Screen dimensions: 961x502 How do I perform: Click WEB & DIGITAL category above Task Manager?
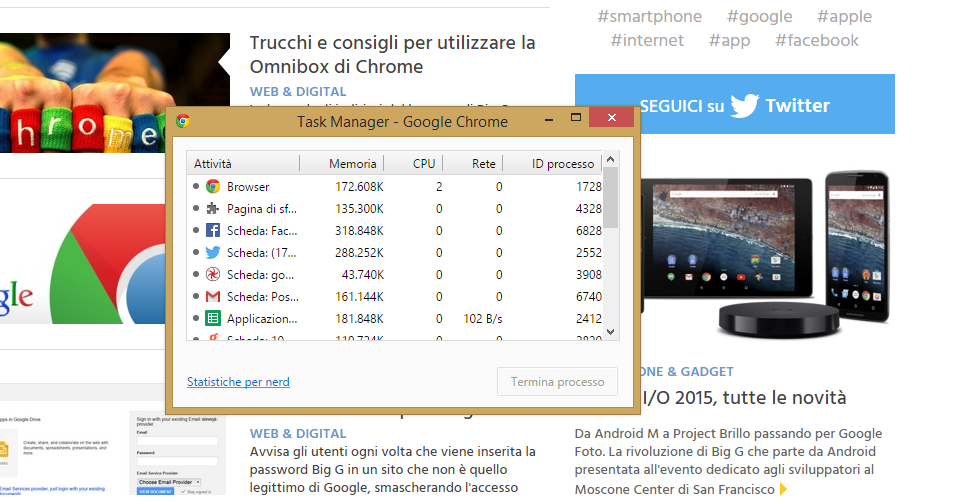(298, 91)
